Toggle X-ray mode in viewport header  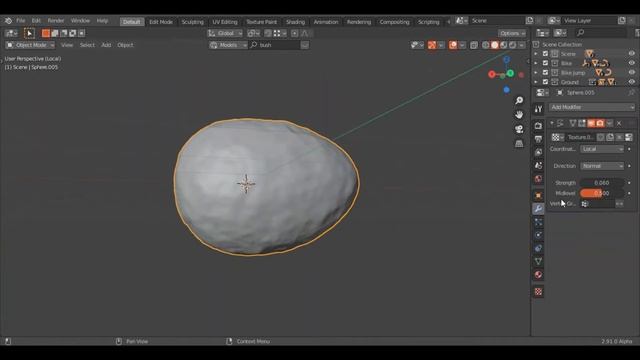pos(473,45)
